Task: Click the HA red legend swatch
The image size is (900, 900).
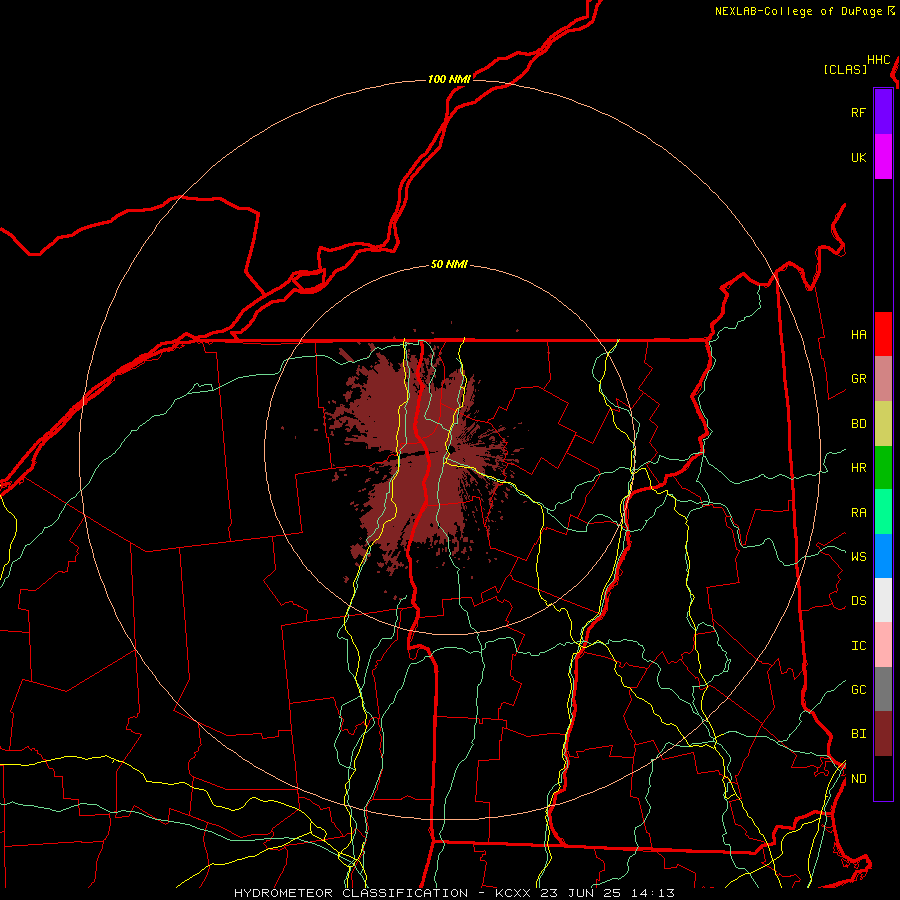Action: pyautogui.click(x=883, y=334)
